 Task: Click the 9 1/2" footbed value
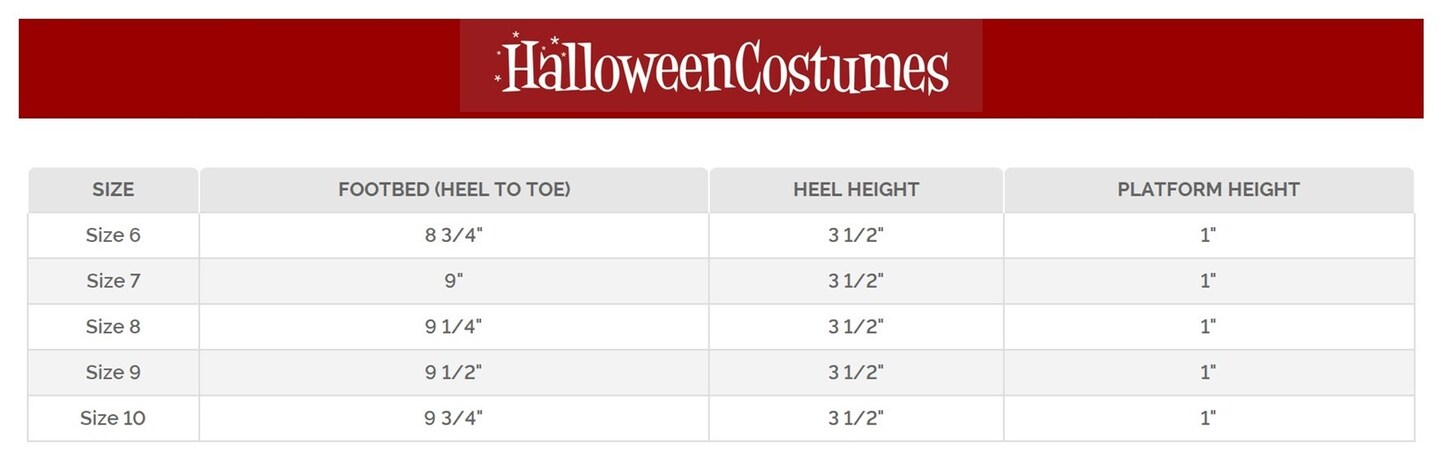coord(454,372)
